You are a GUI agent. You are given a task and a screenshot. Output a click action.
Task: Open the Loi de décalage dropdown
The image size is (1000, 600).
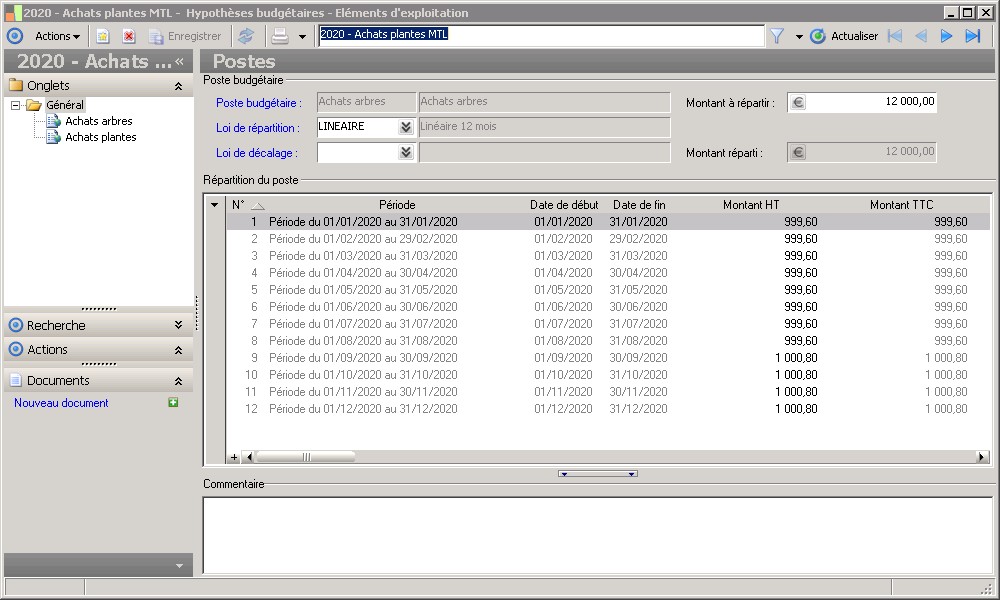click(x=405, y=152)
